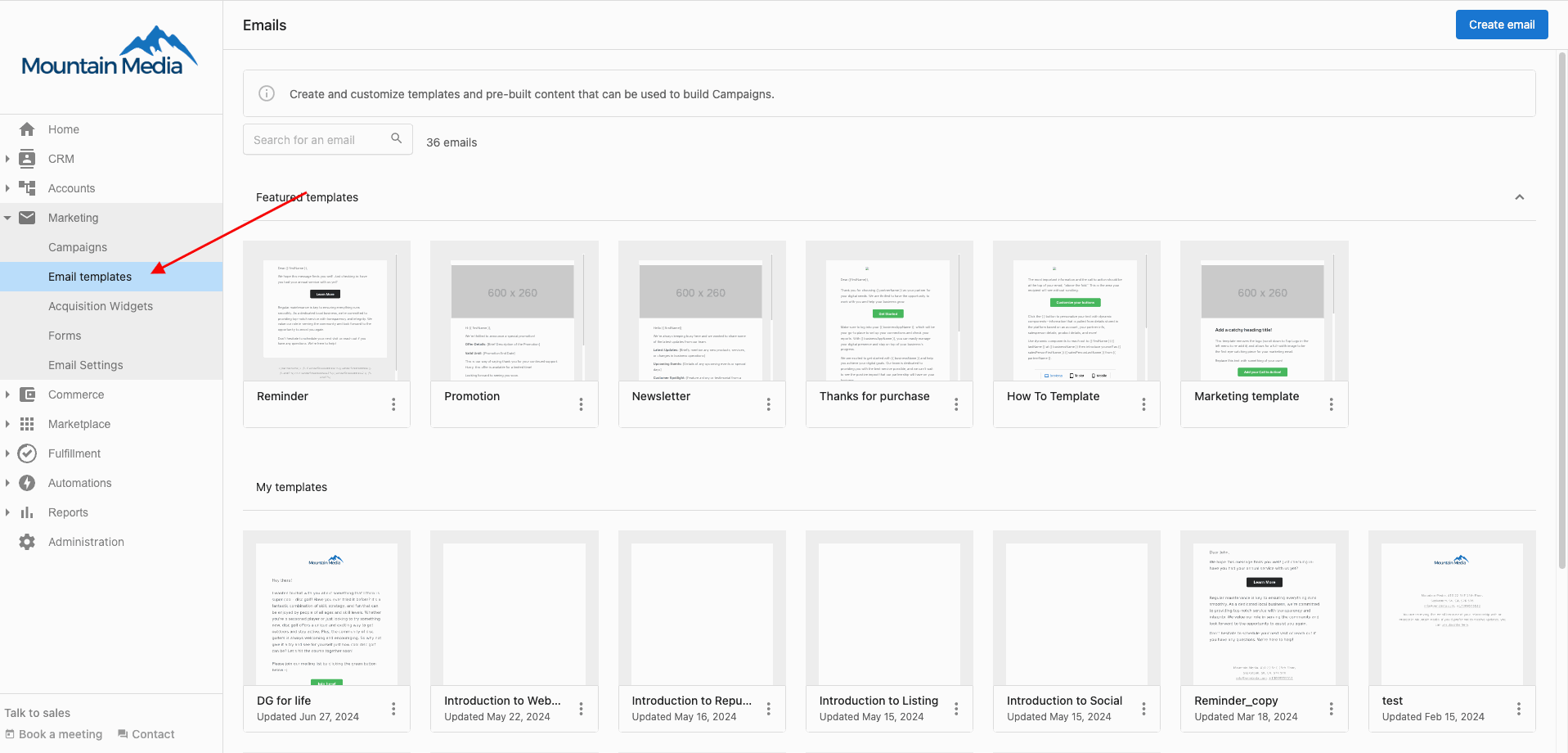
Task: Expand the Reports section arrow
Action: pos(7,512)
